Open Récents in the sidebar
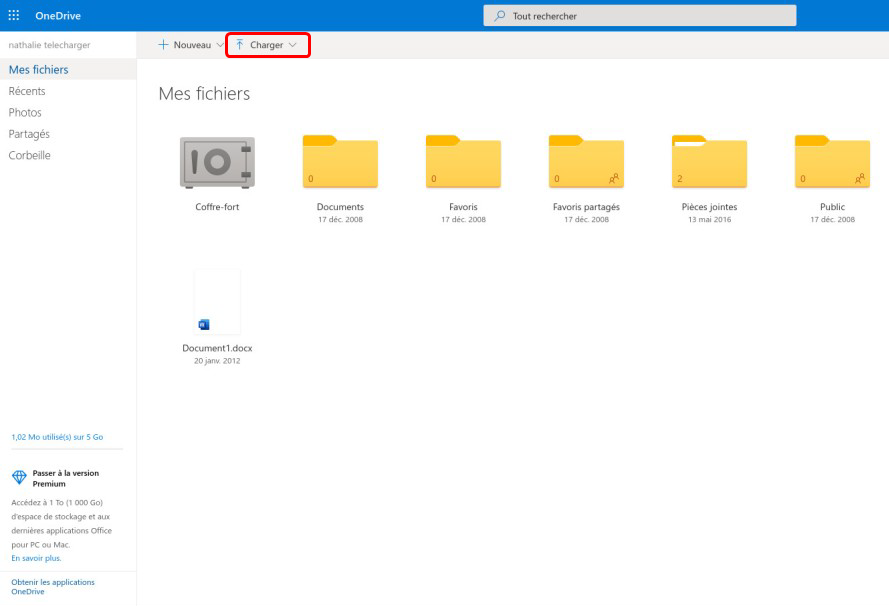The image size is (889, 606). pos(27,91)
